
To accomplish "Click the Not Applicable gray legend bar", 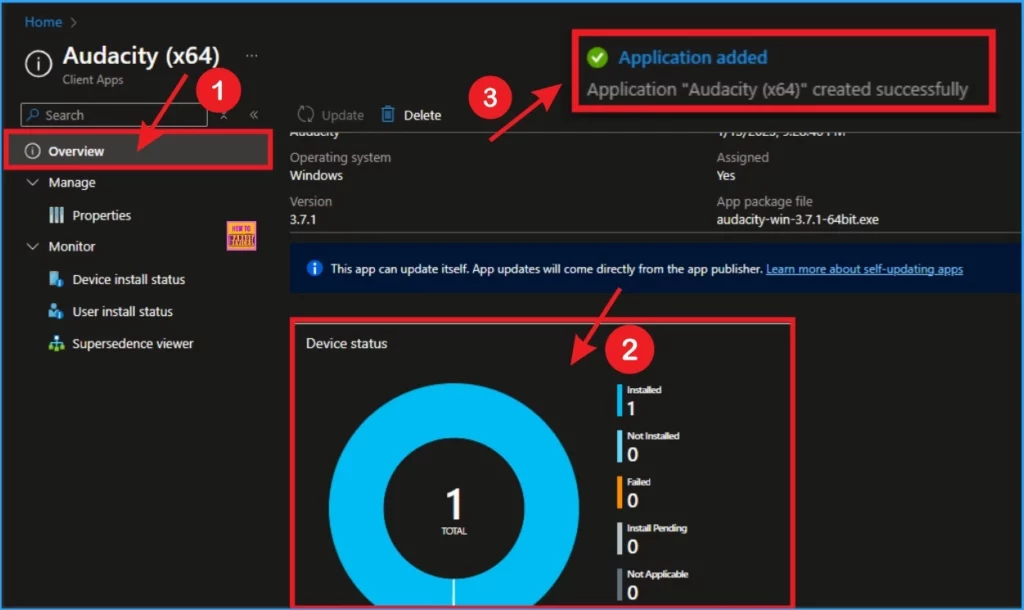I will pyautogui.click(x=619, y=585).
